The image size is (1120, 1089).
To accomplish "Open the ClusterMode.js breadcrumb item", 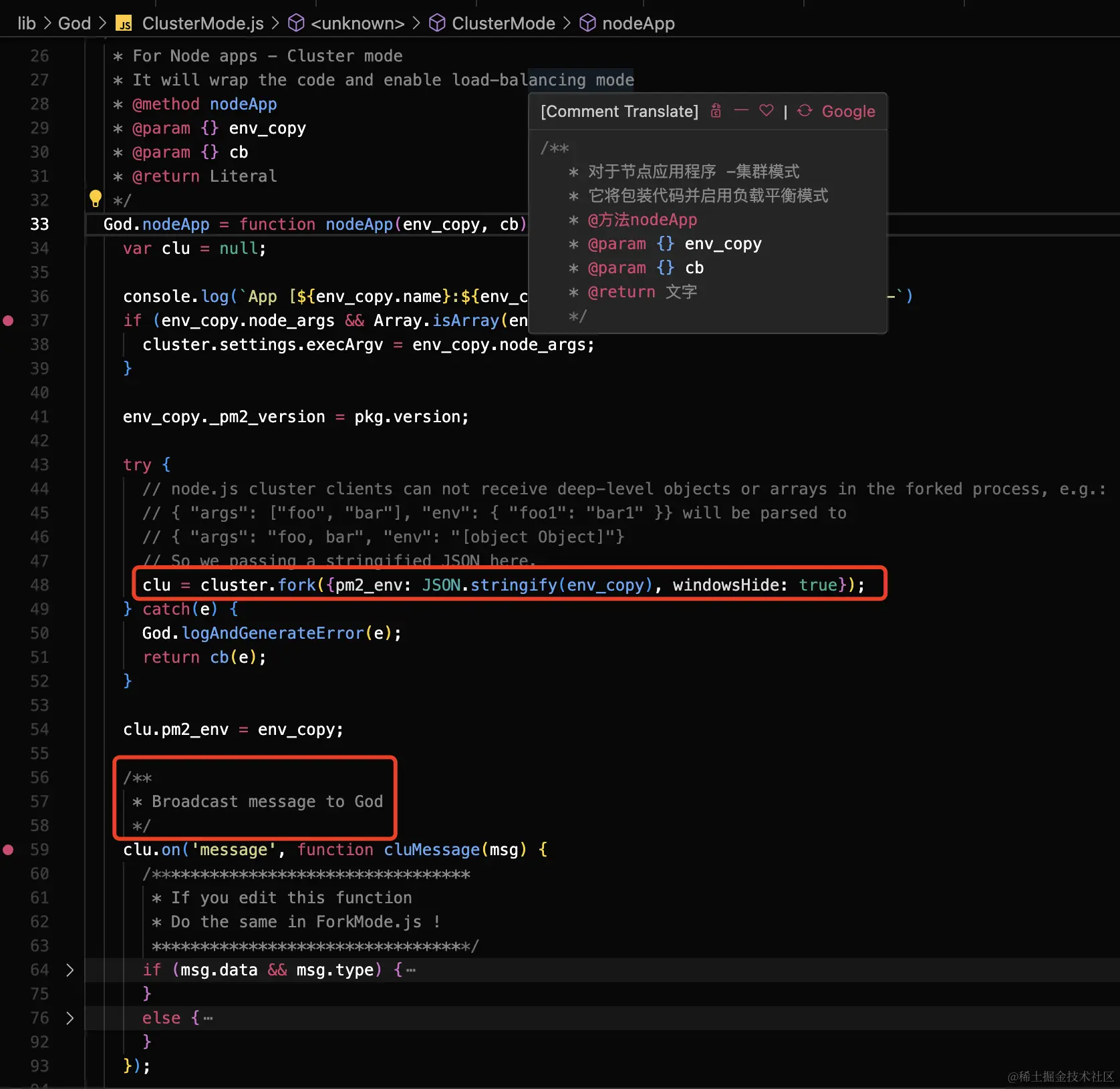I will click(203, 23).
